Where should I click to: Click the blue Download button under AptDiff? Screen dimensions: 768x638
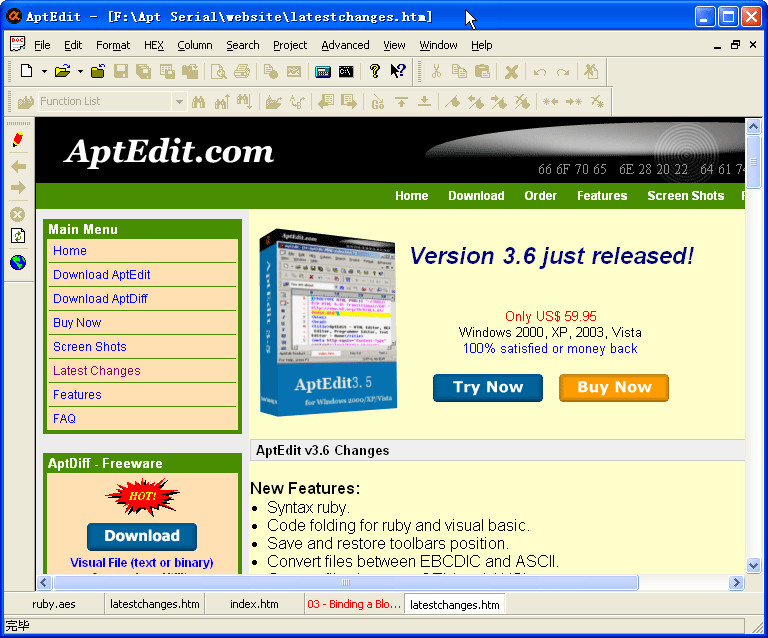142,537
